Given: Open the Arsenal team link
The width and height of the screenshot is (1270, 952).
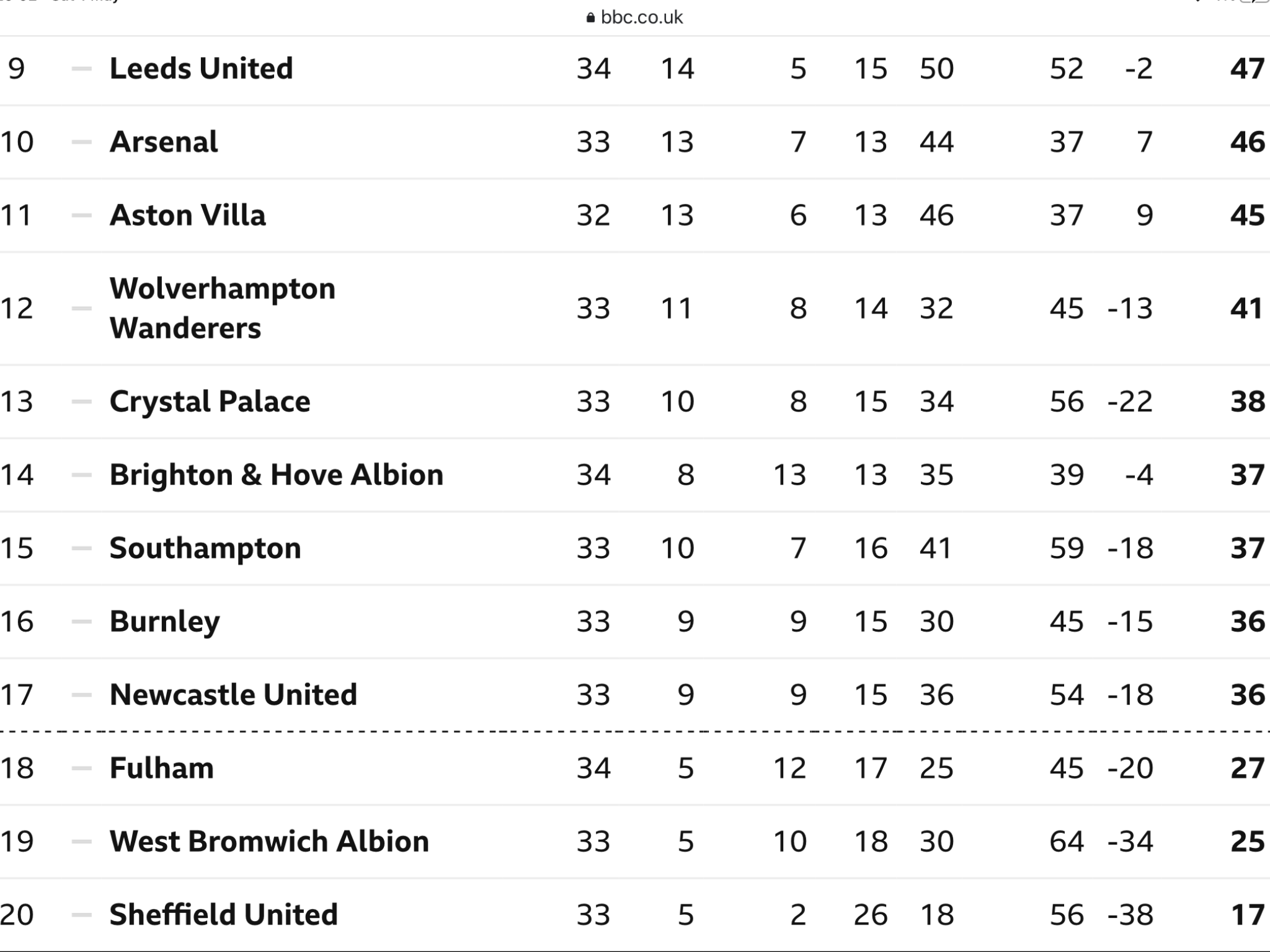Looking at the screenshot, I should click(164, 142).
